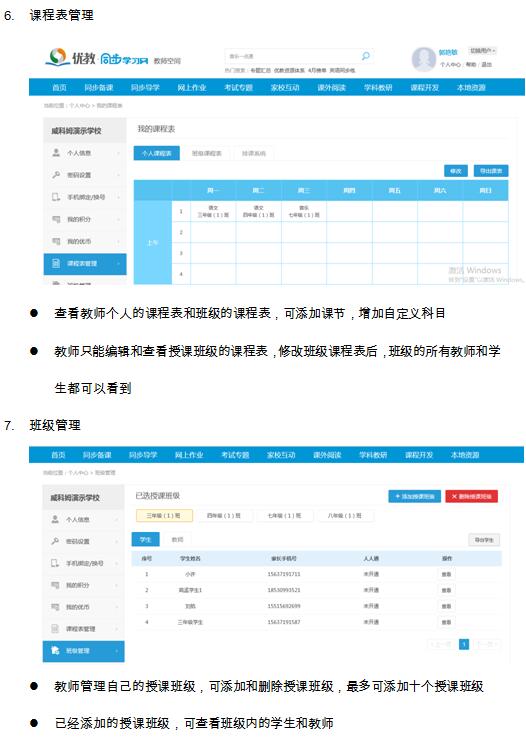
Task: Click the 个人中心 link under username
Action: tap(450, 64)
